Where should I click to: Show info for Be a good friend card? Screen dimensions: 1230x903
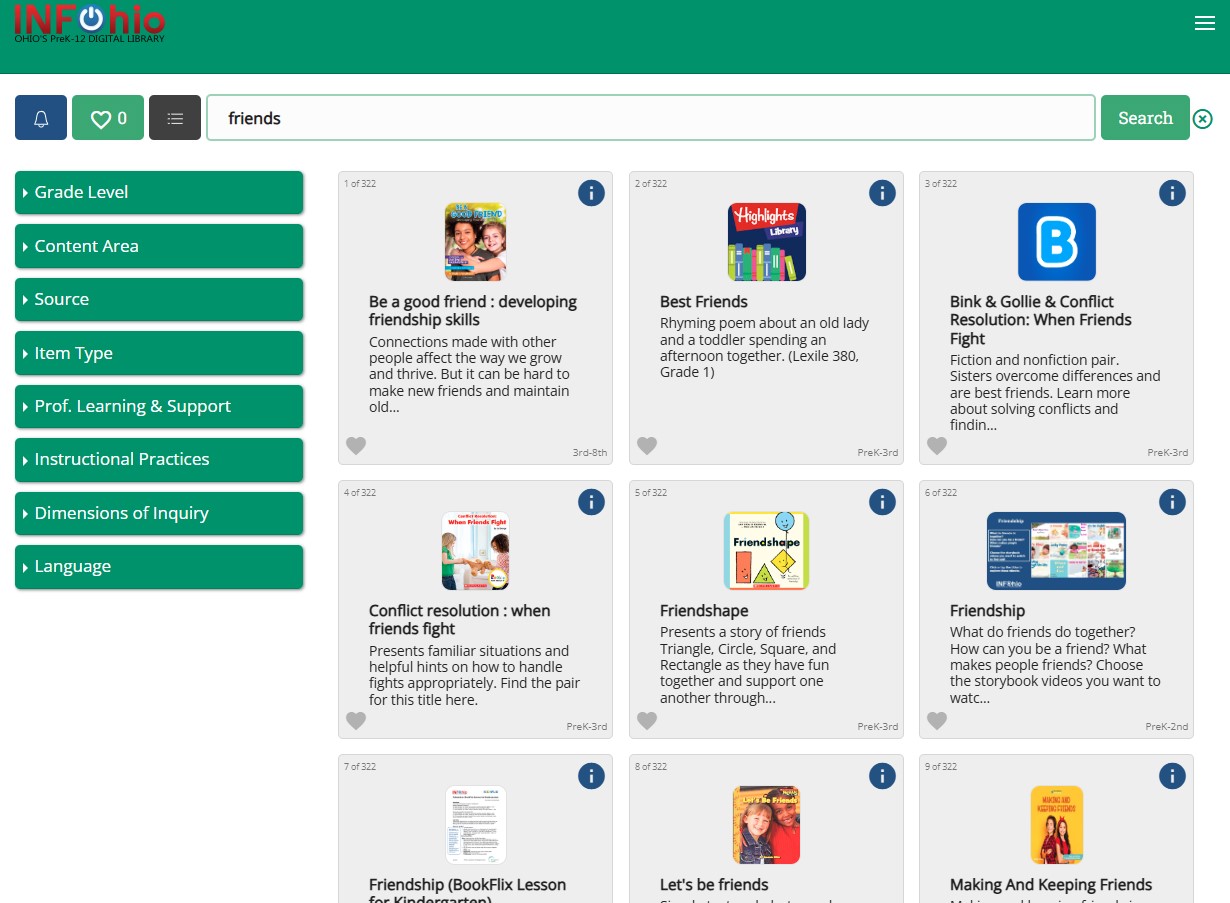click(x=591, y=193)
